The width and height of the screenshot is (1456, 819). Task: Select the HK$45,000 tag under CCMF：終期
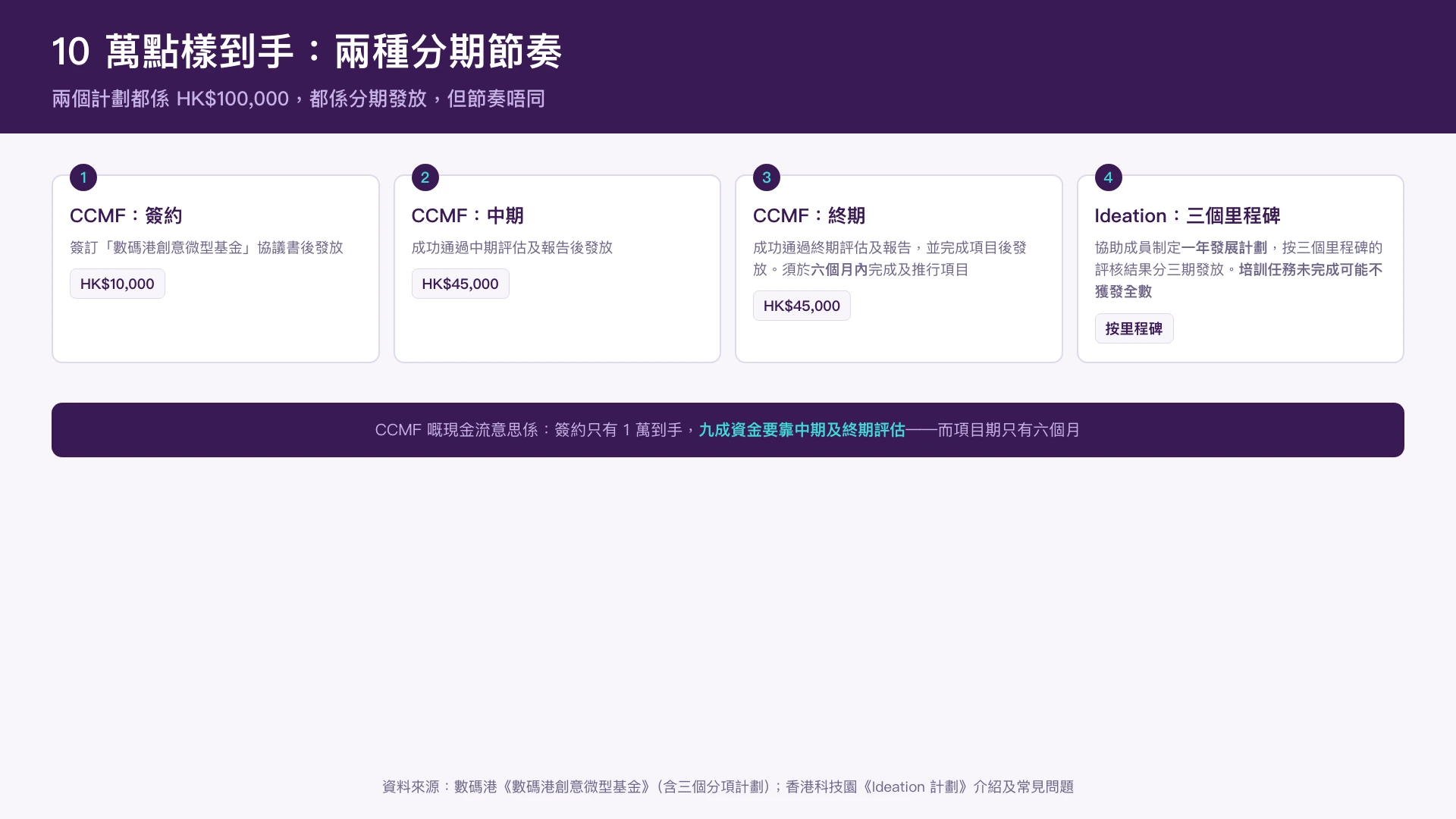(x=802, y=306)
